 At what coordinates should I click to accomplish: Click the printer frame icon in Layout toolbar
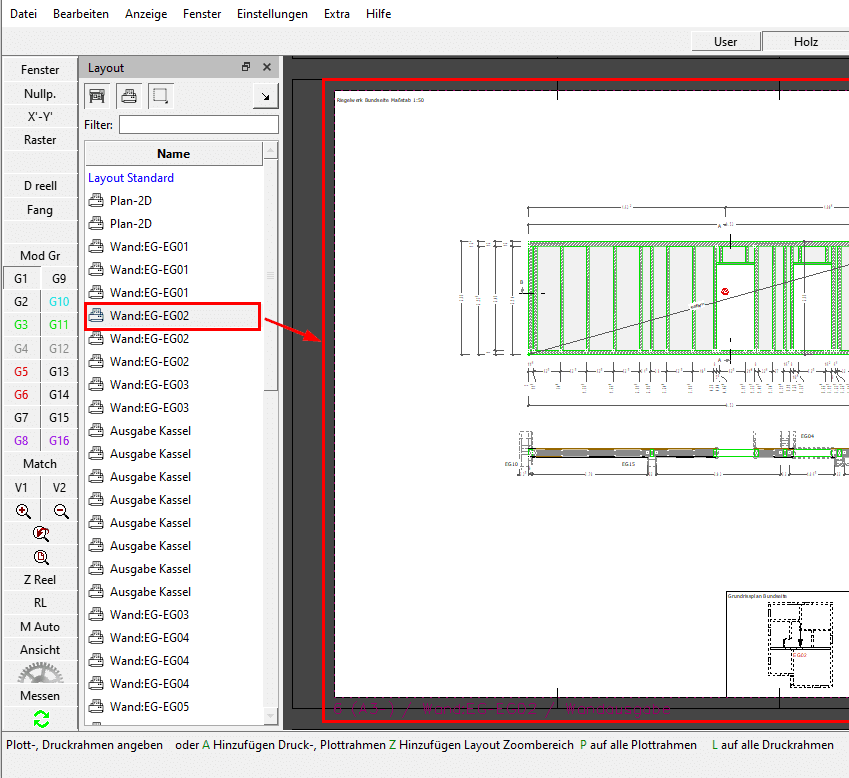click(129, 96)
